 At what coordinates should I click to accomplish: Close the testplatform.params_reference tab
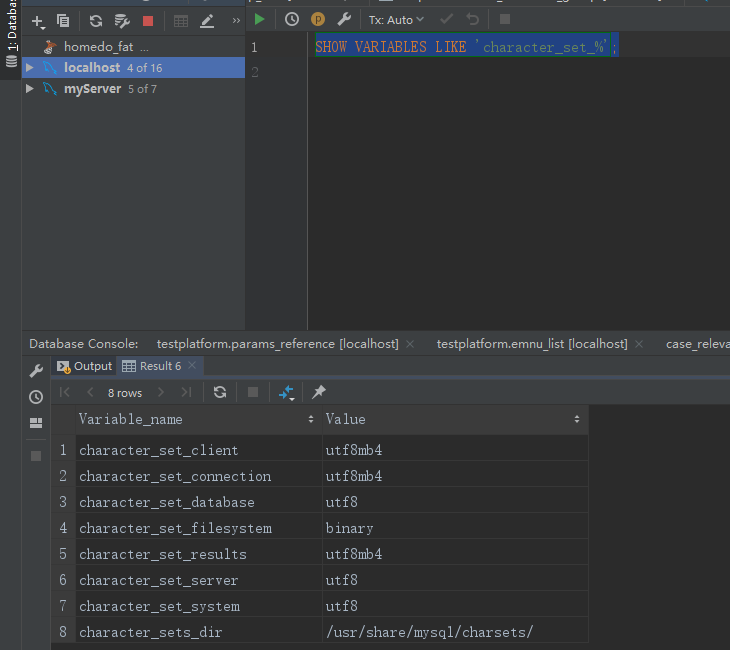410,344
